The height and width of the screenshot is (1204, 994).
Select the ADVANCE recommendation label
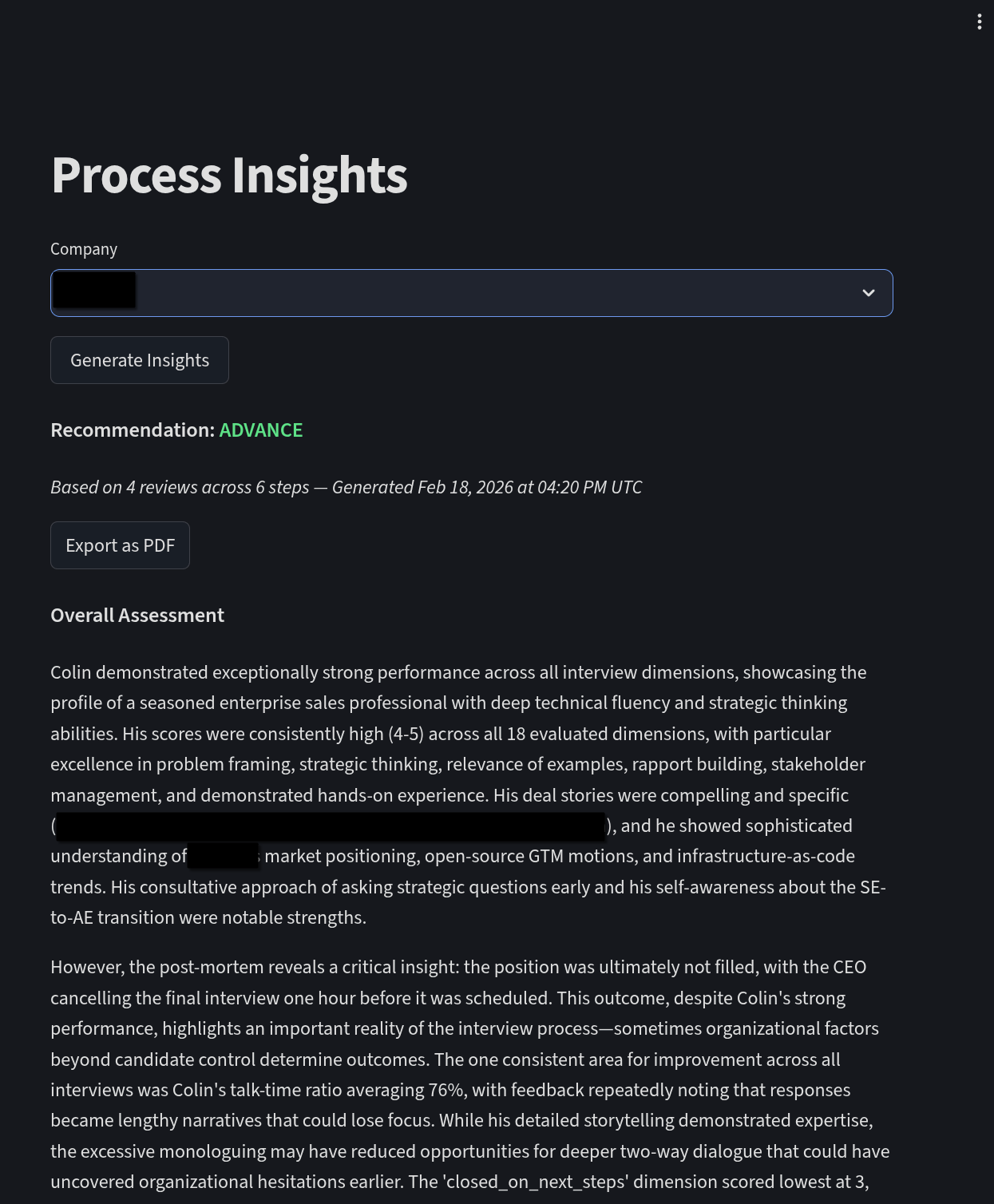(261, 430)
